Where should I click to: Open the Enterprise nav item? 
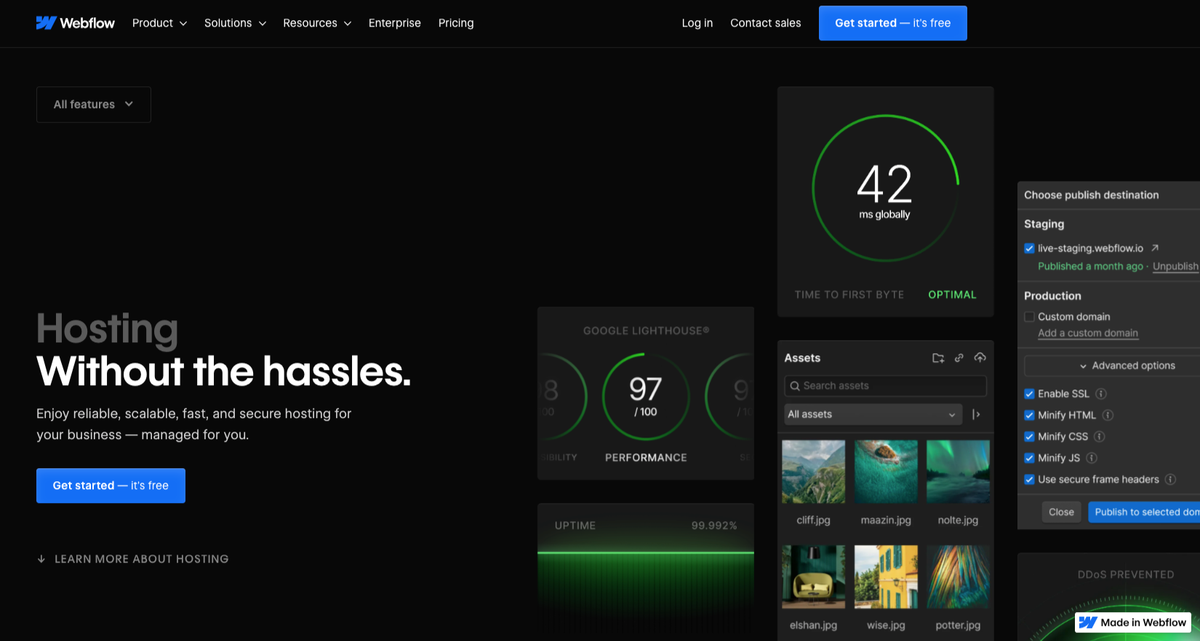click(394, 23)
